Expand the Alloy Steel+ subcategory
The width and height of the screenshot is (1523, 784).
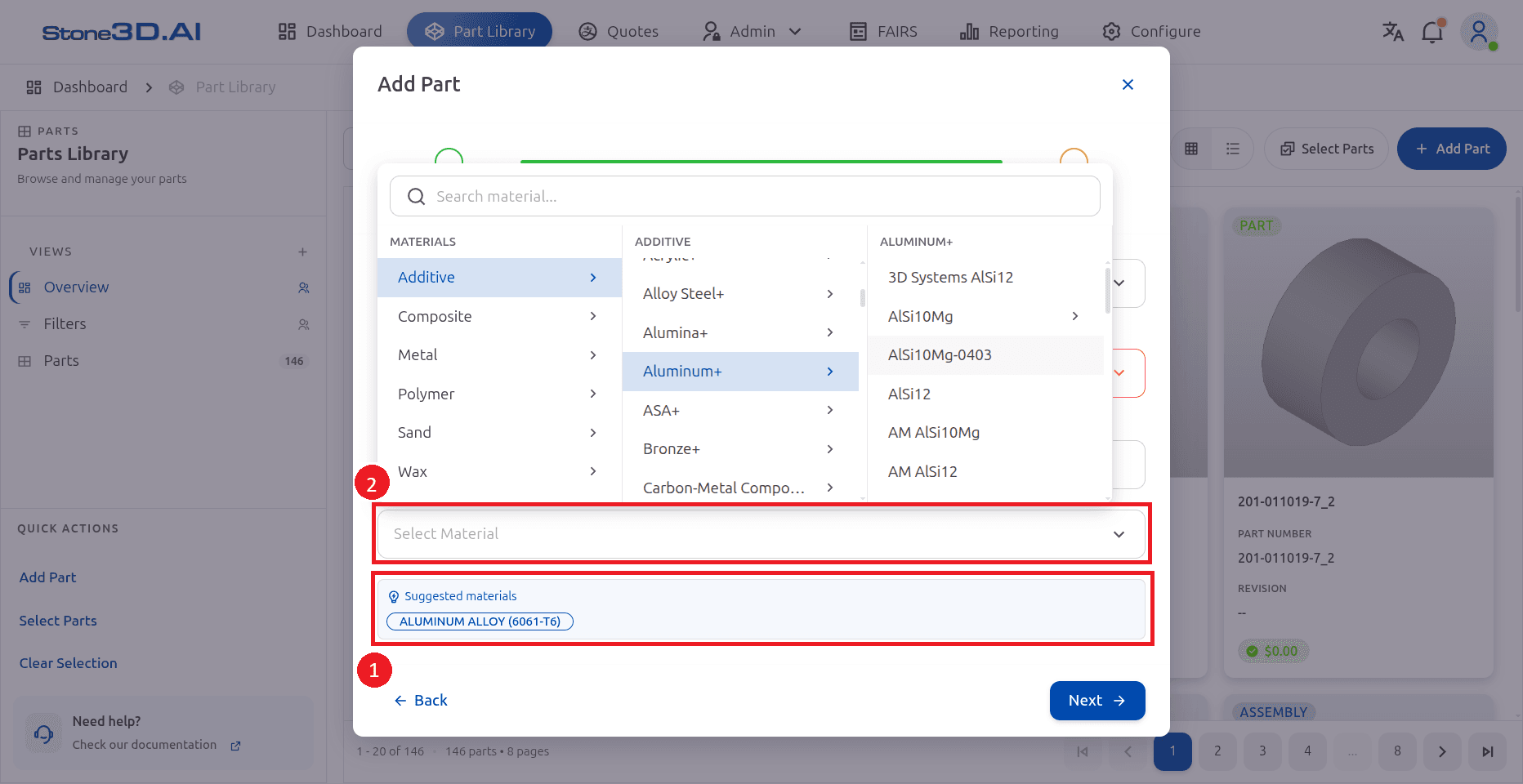(x=740, y=293)
